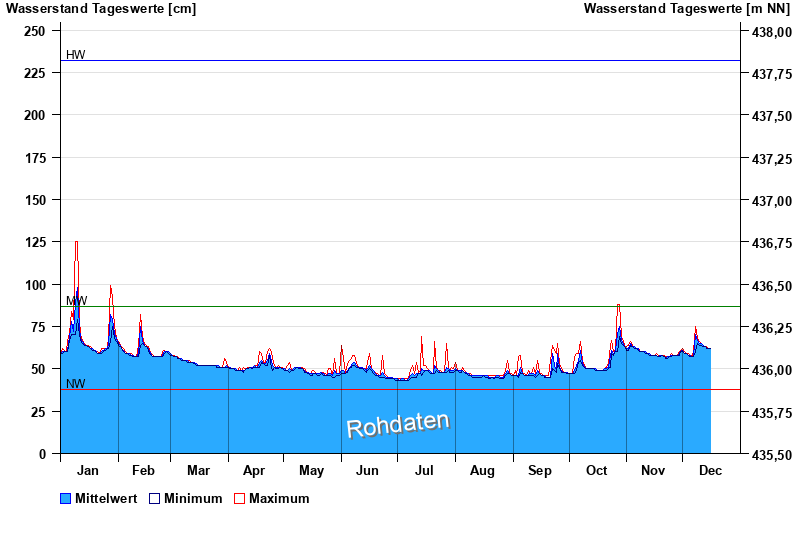Select the Jan month label
Image resolution: width=800 pixels, height=550 pixels.
[x=88, y=470]
